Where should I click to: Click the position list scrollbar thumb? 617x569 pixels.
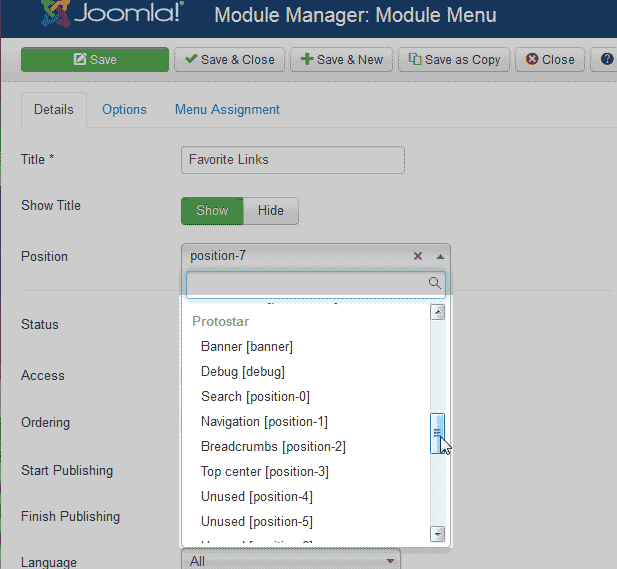point(437,433)
